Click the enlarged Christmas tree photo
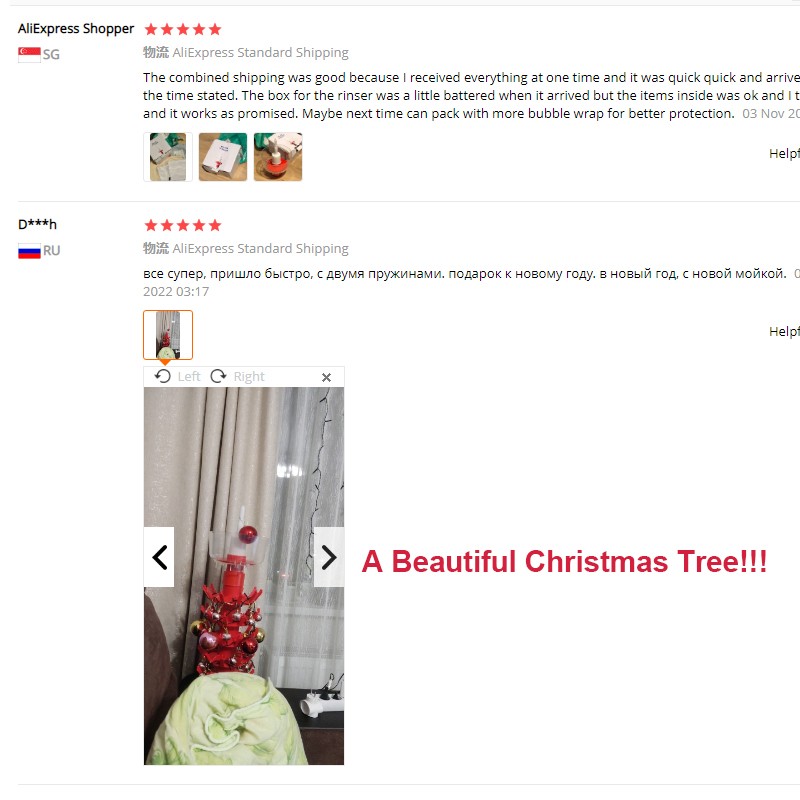This screenshot has width=800, height=800. click(x=244, y=576)
